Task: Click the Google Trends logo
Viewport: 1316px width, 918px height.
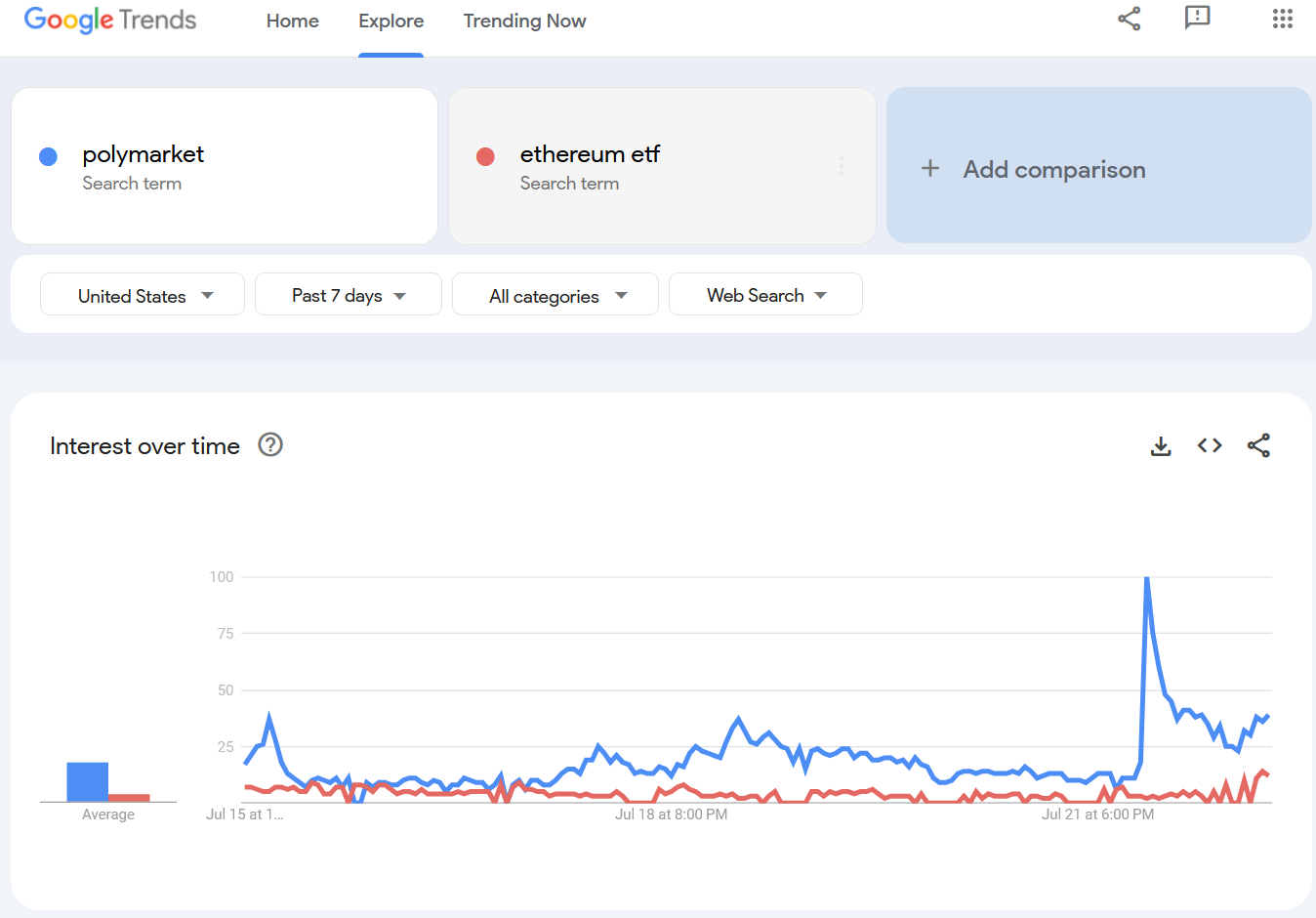Action: click(x=110, y=20)
